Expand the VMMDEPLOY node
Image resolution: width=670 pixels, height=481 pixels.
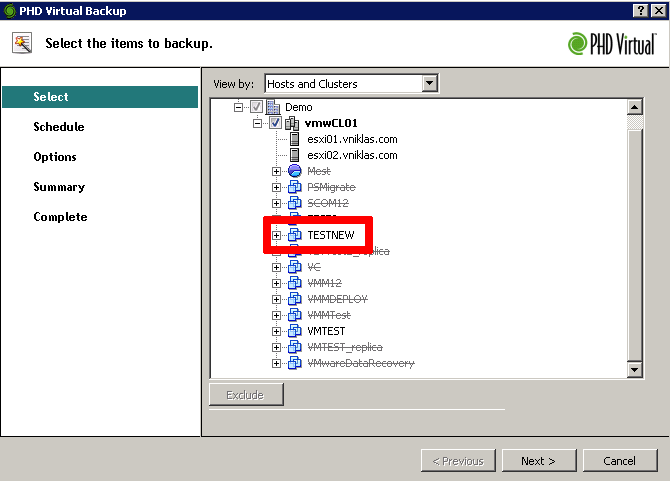click(276, 299)
